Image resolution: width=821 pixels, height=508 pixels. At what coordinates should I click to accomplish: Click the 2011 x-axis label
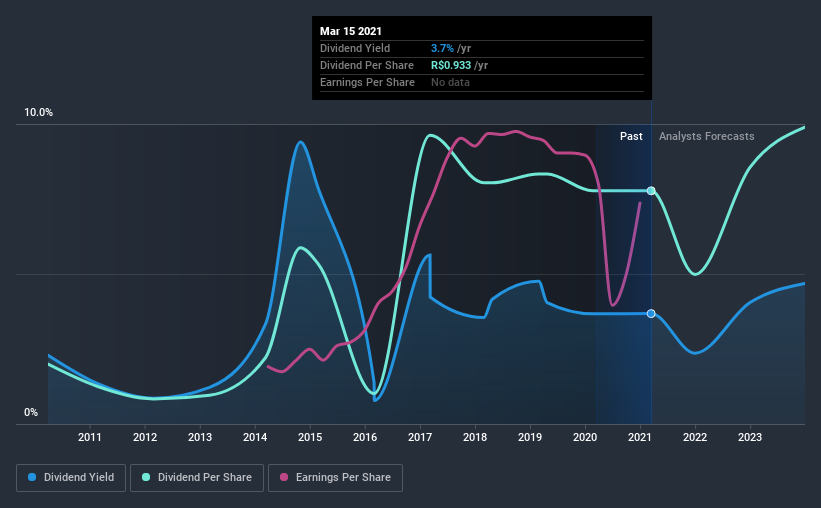90,437
